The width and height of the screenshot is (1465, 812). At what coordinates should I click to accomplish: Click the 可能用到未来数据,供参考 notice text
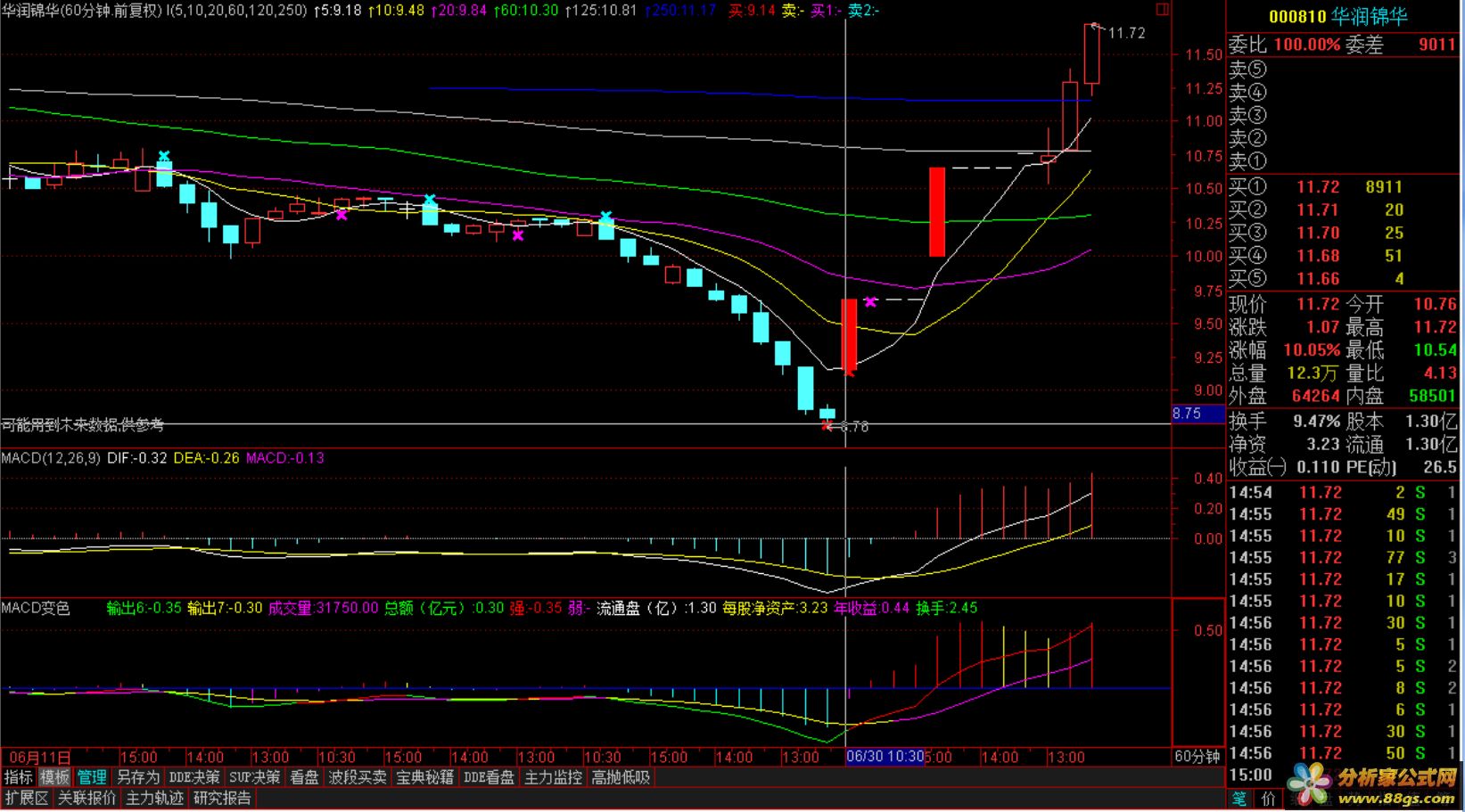coord(83,426)
